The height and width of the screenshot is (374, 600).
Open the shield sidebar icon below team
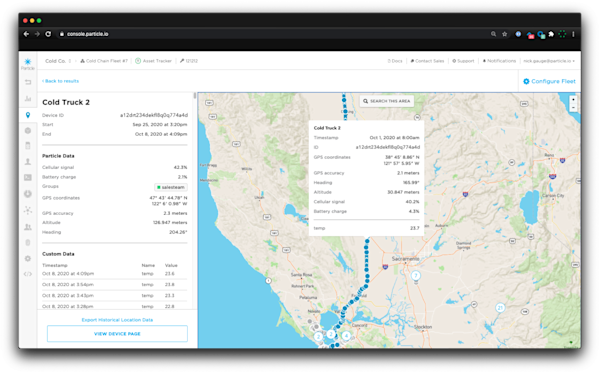[28, 243]
